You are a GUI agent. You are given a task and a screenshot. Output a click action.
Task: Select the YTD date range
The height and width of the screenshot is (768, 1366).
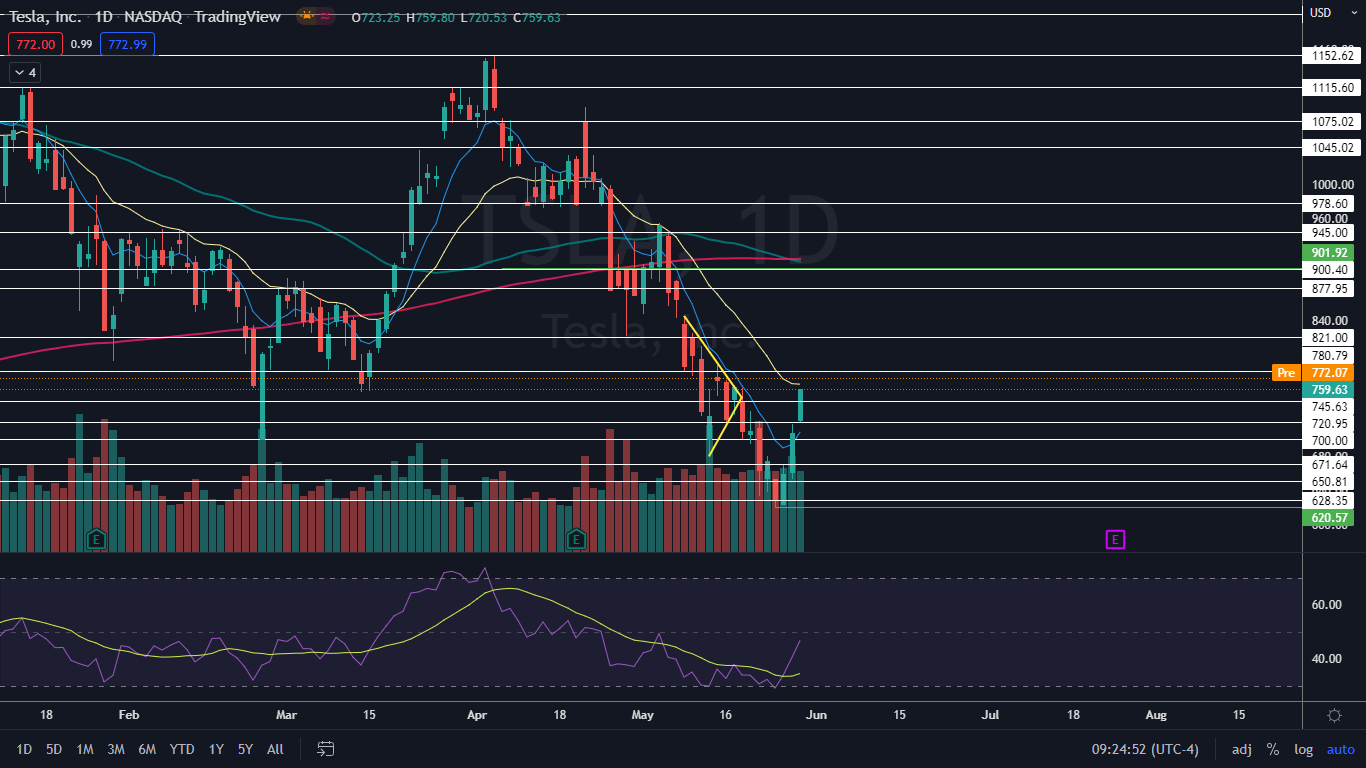tap(182, 749)
